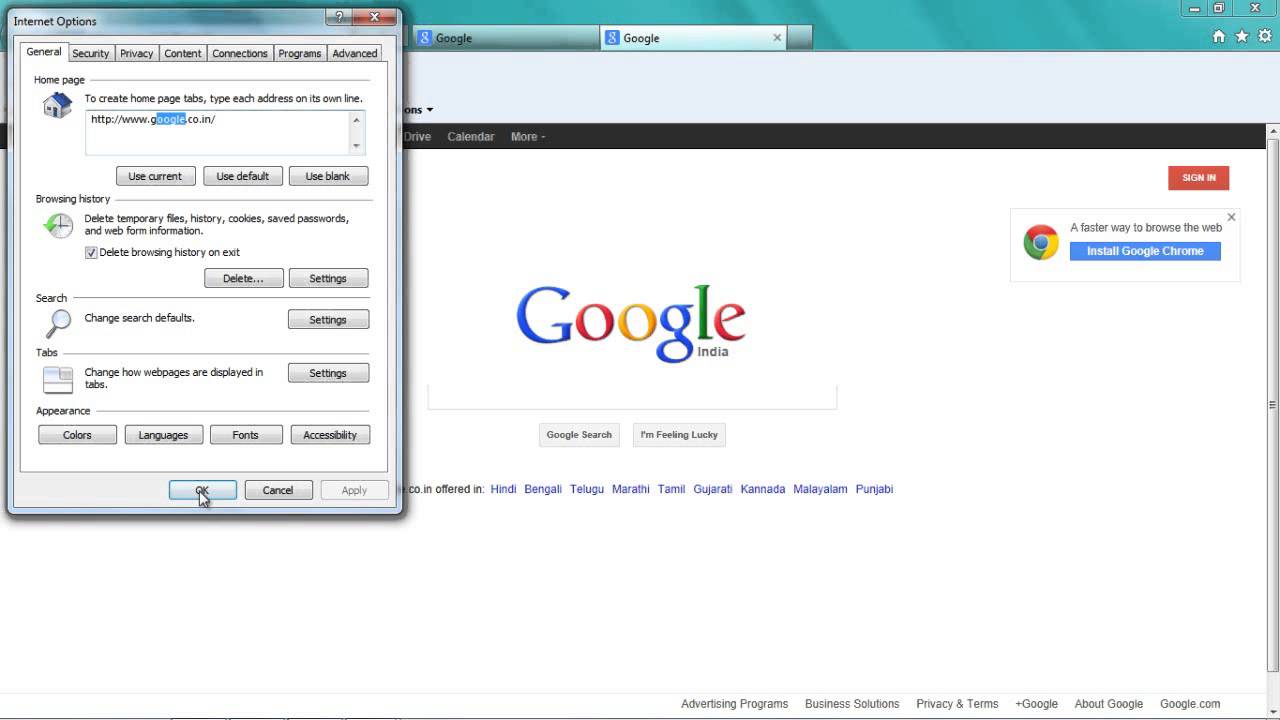Viewport: 1280px width, 720px height.
Task: Click the Delete... browsing history button
Action: 244,278
